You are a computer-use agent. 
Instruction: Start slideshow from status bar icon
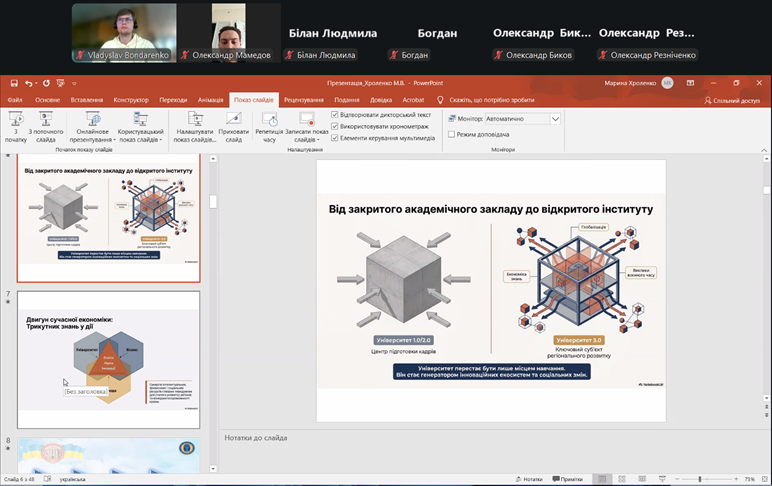pos(662,479)
